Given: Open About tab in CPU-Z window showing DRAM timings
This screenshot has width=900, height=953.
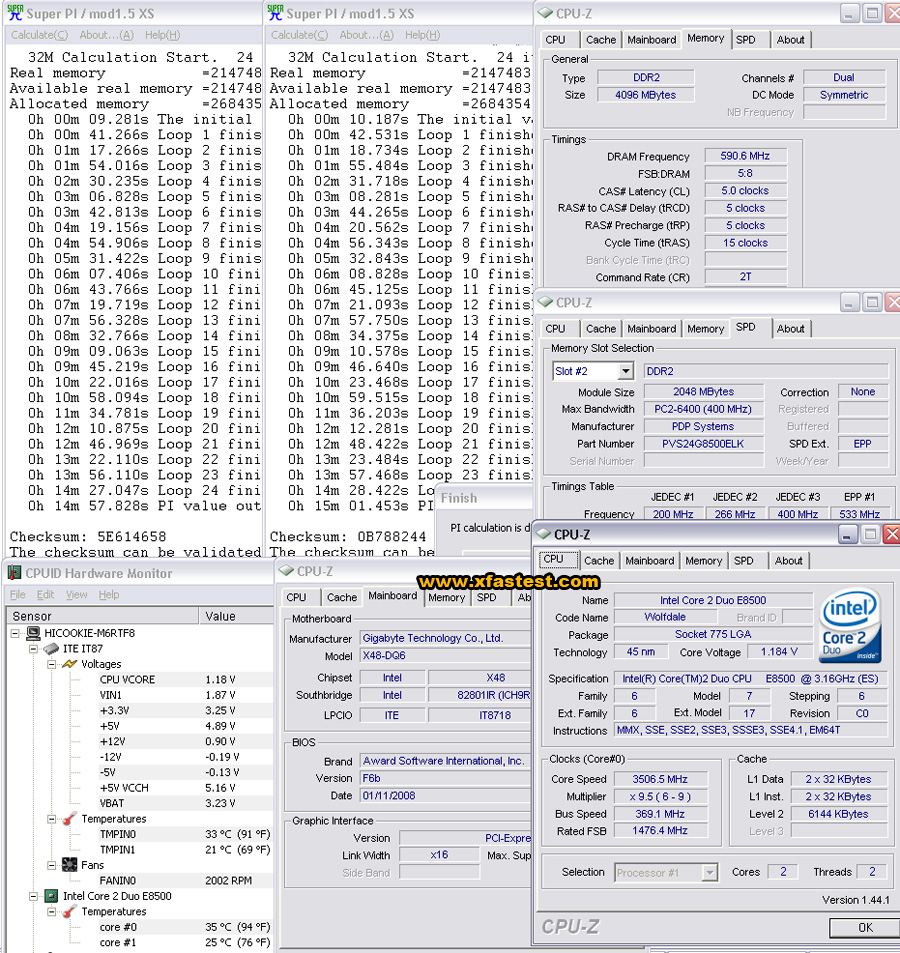Looking at the screenshot, I should [790, 40].
